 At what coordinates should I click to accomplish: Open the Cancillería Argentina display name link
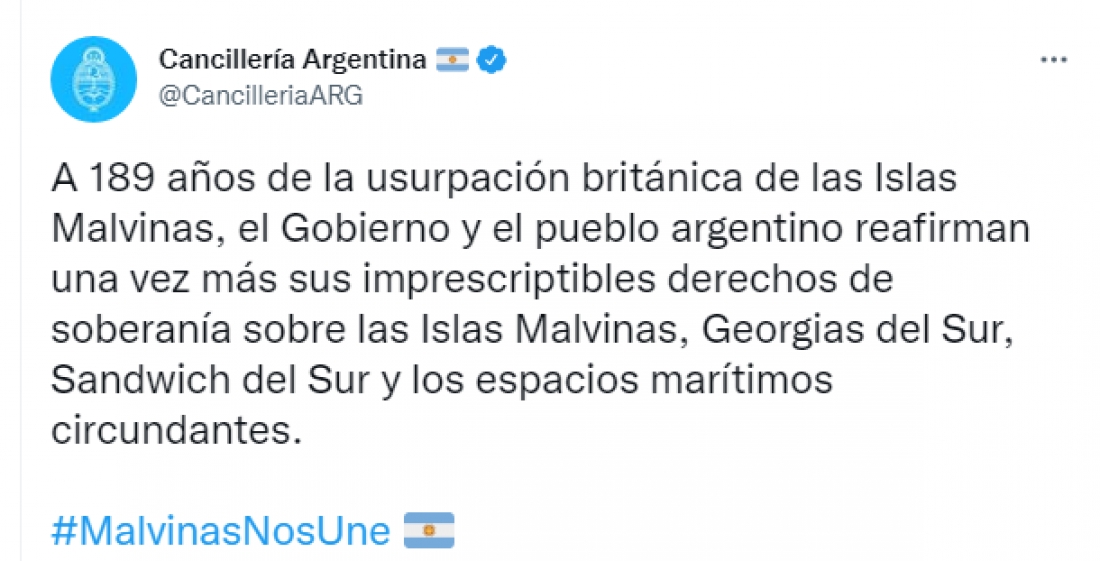coord(293,60)
